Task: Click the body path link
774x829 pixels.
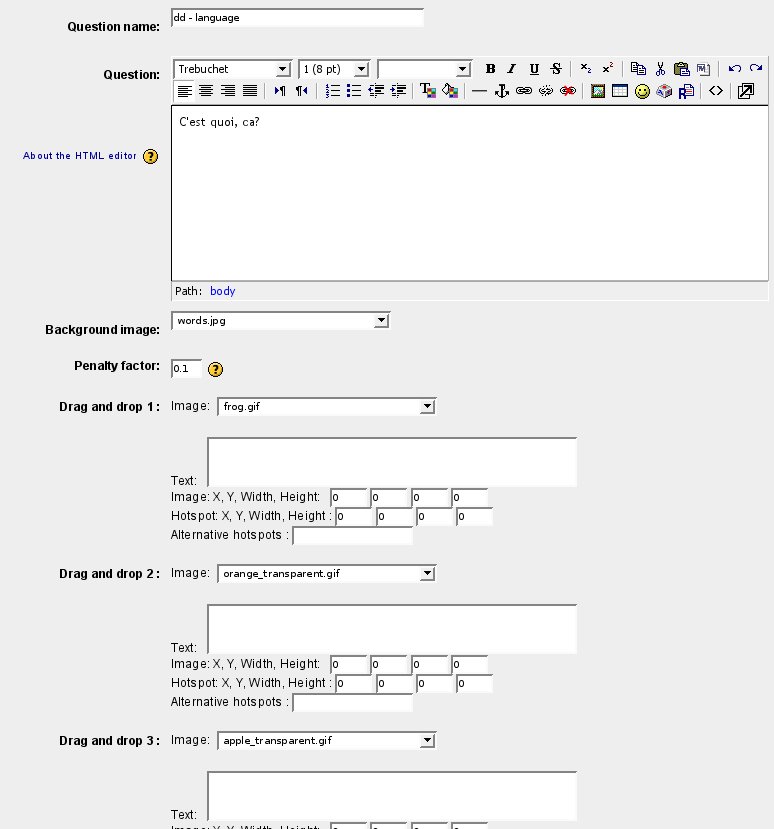Action: click(222, 291)
